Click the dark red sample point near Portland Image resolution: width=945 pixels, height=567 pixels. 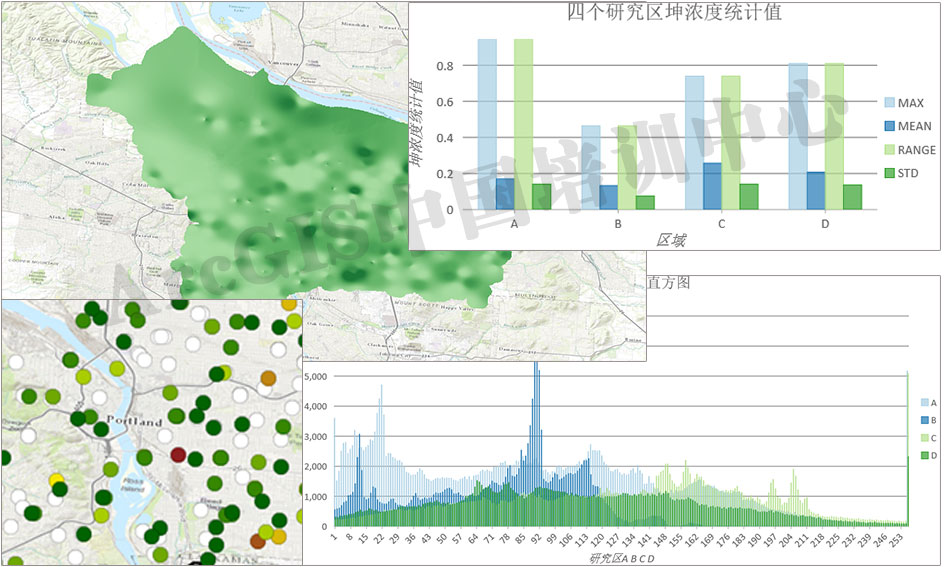[178, 454]
